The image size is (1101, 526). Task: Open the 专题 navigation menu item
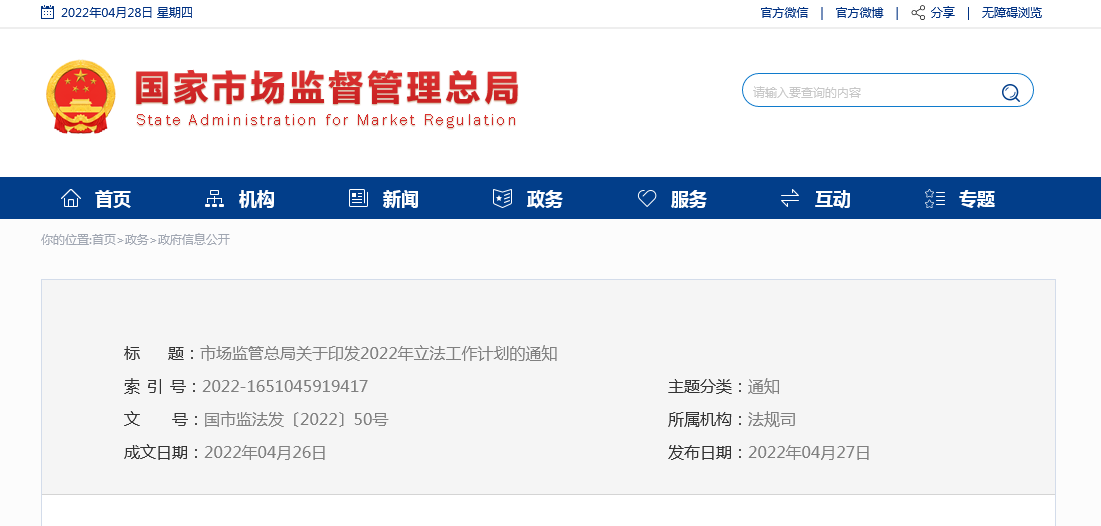(x=977, y=199)
